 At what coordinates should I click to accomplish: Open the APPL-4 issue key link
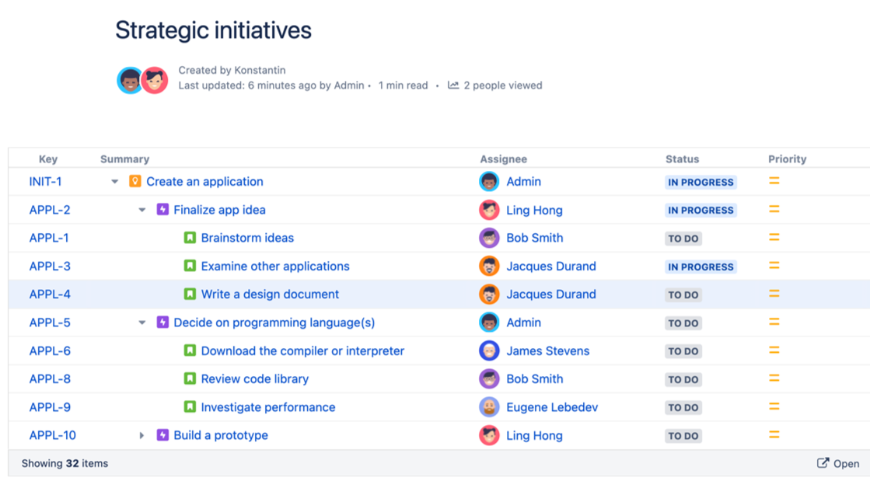tap(50, 294)
